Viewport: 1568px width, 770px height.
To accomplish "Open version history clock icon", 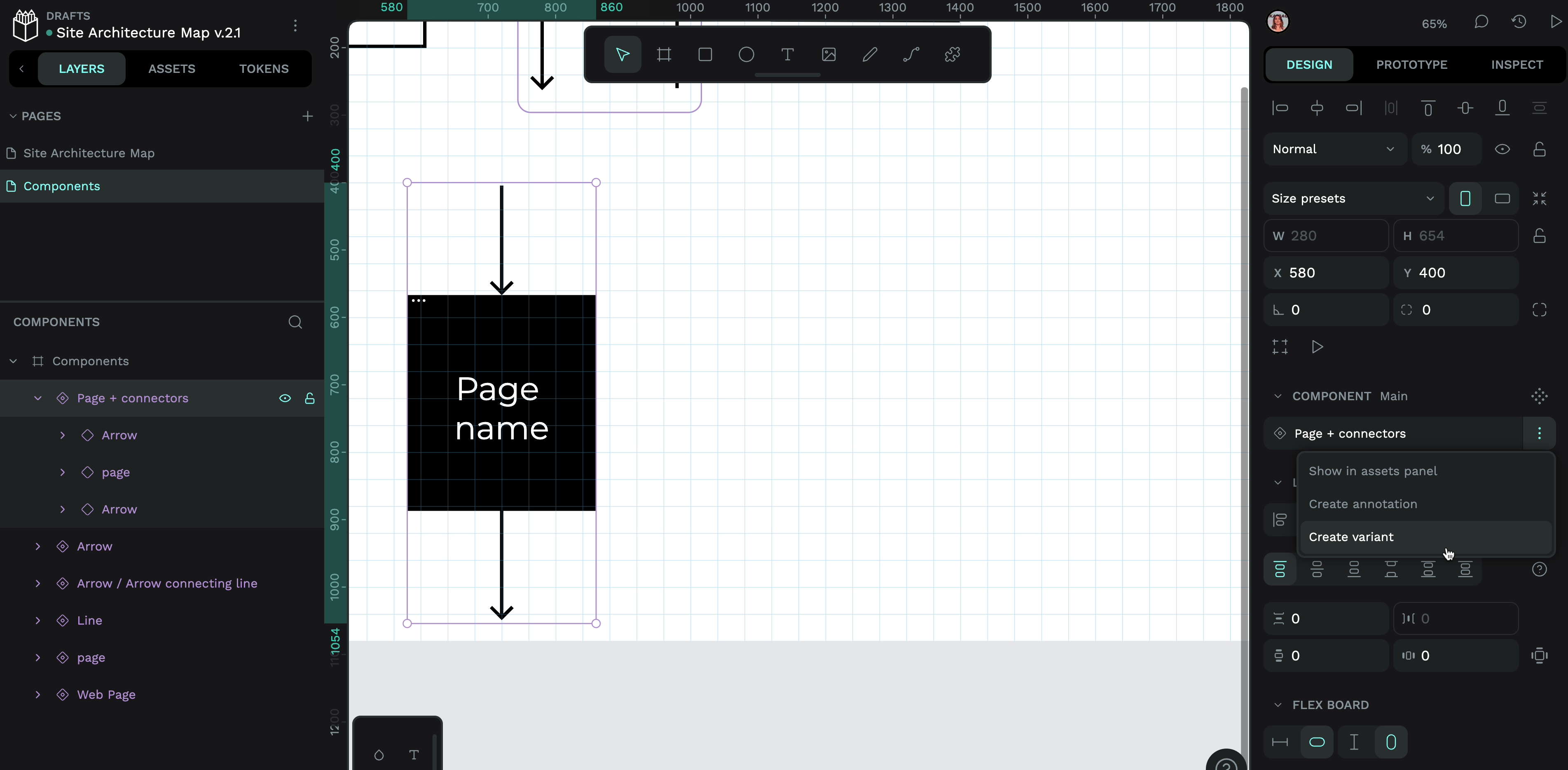I will tap(1519, 22).
